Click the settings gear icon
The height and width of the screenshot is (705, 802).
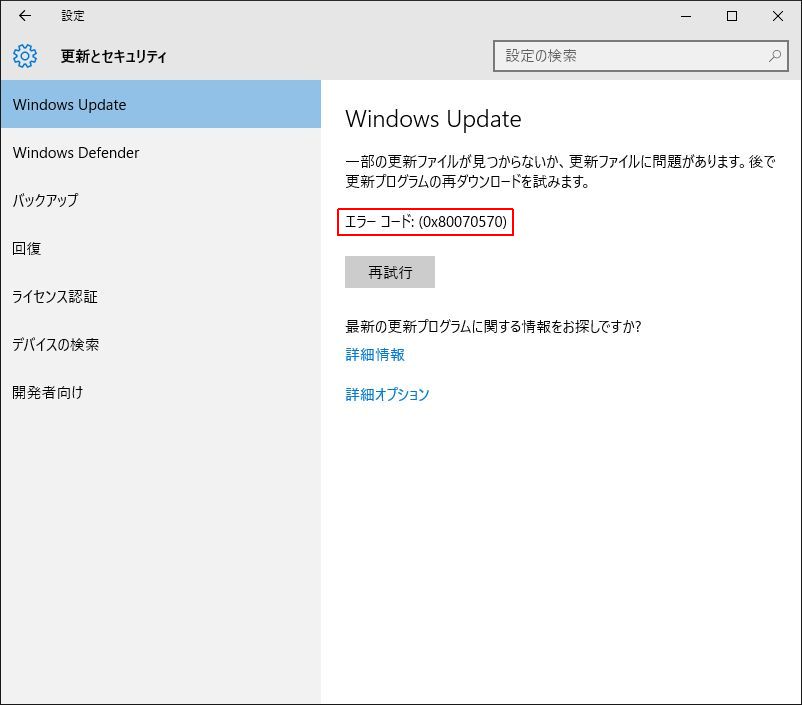pyautogui.click(x=25, y=56)
